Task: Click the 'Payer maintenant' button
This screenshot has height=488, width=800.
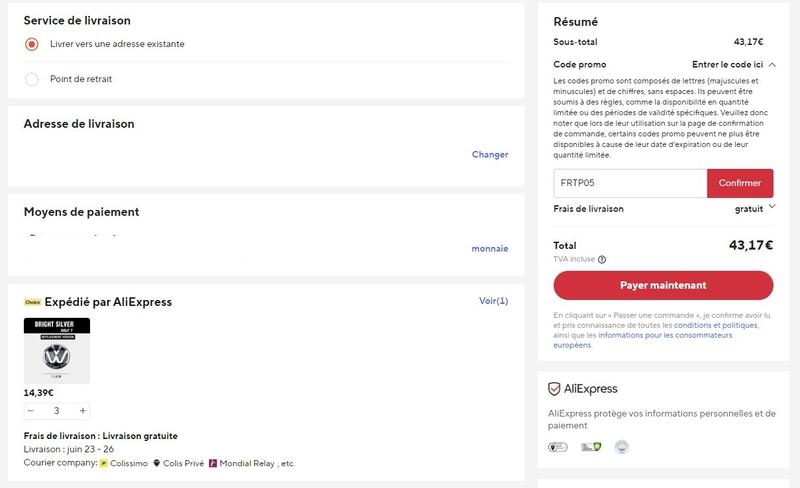Action: 663,285
